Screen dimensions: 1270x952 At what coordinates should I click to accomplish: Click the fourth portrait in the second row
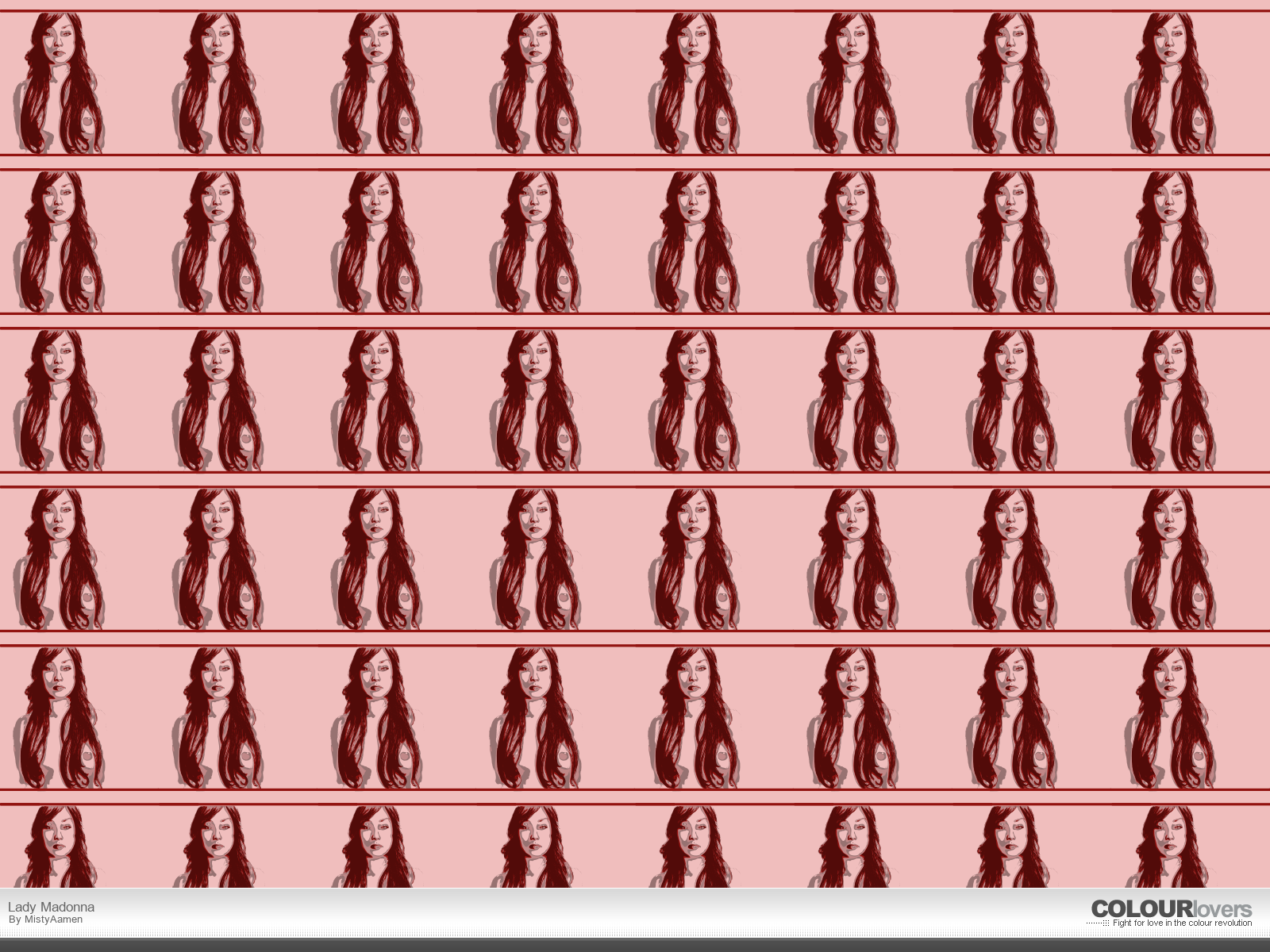click(x=535, y=241)
